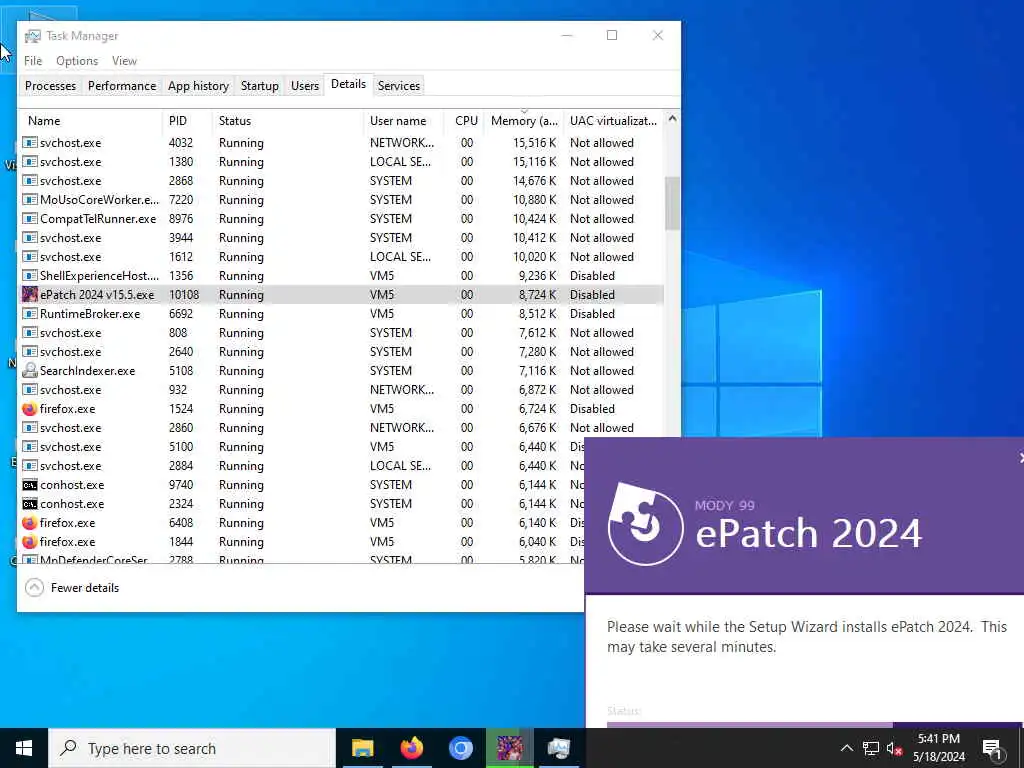Click the process list scrollbar thumb
Screen dimensions: 1024x768
coord(672,203)
